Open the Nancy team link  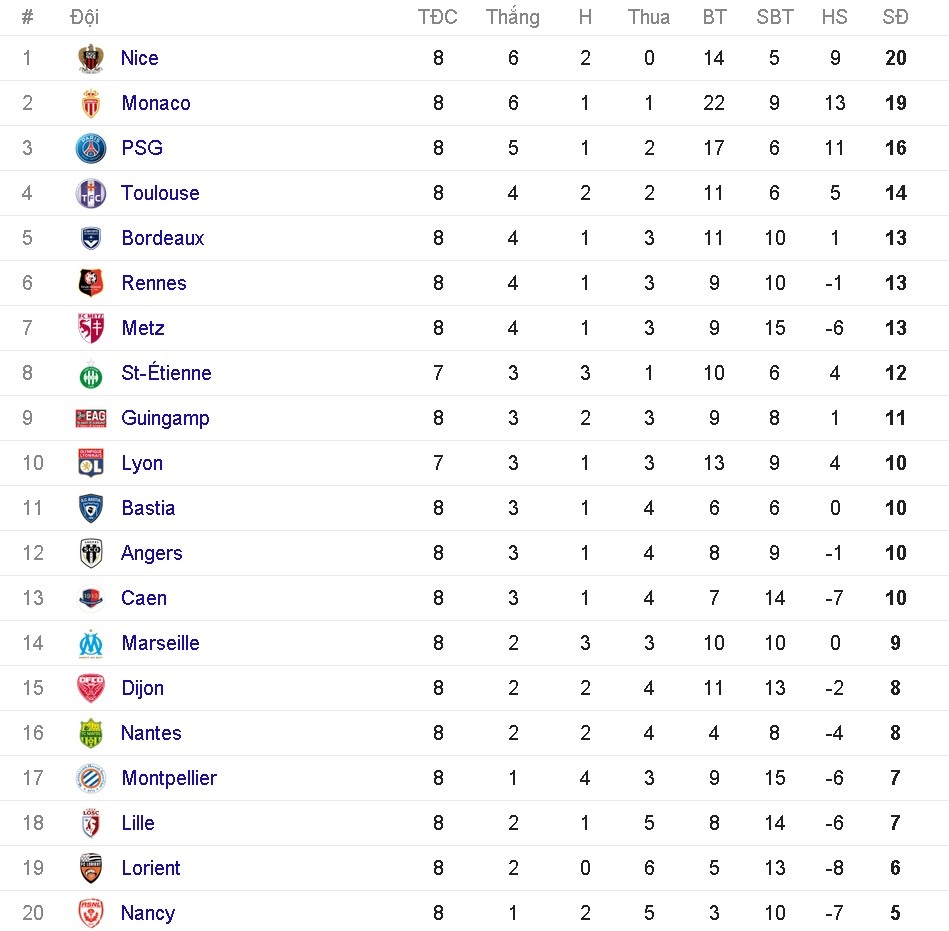click(148, 913)
